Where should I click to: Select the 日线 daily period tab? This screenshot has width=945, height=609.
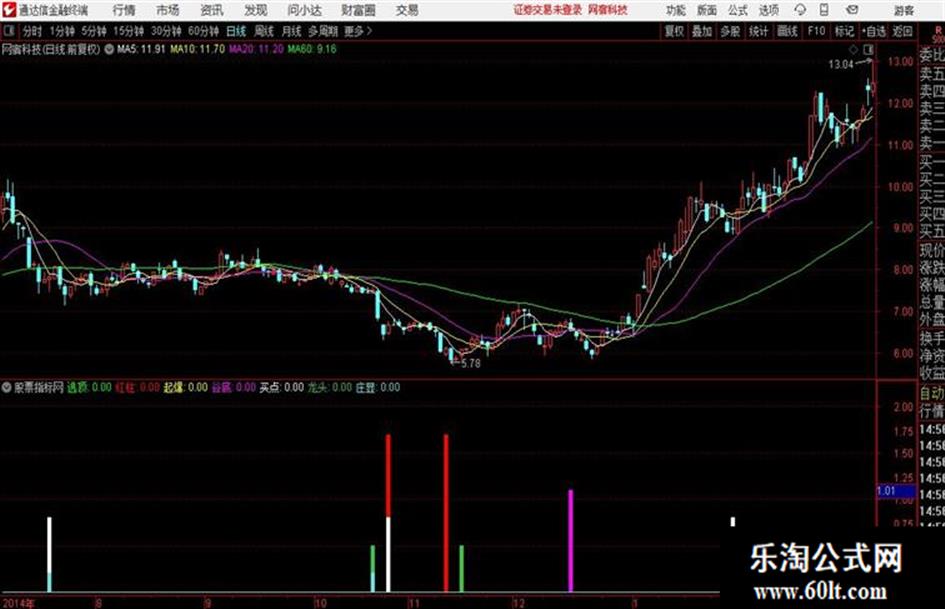click(x=236, y=31)
